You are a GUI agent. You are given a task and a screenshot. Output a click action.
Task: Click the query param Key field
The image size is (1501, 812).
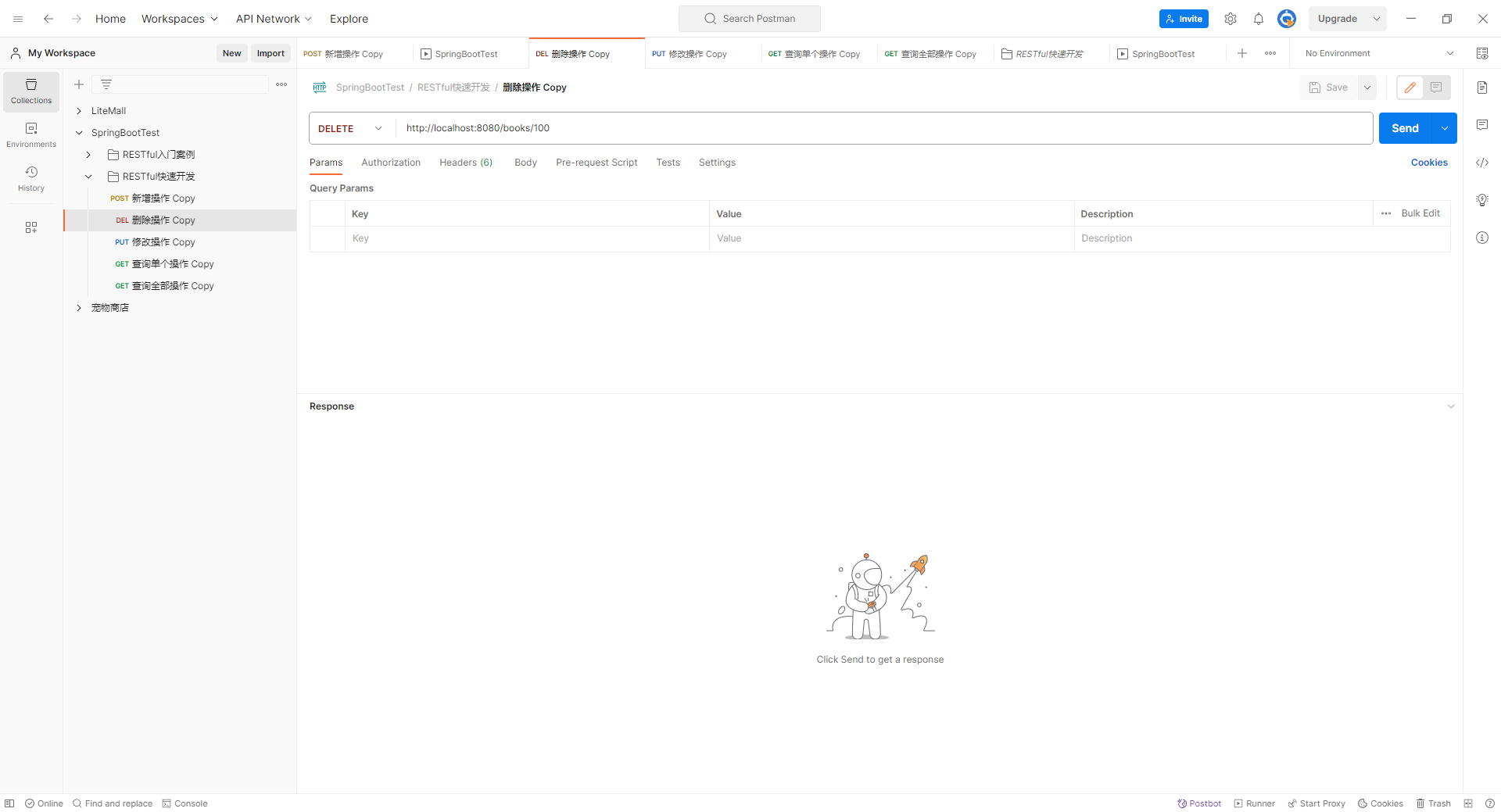[527, 238]
